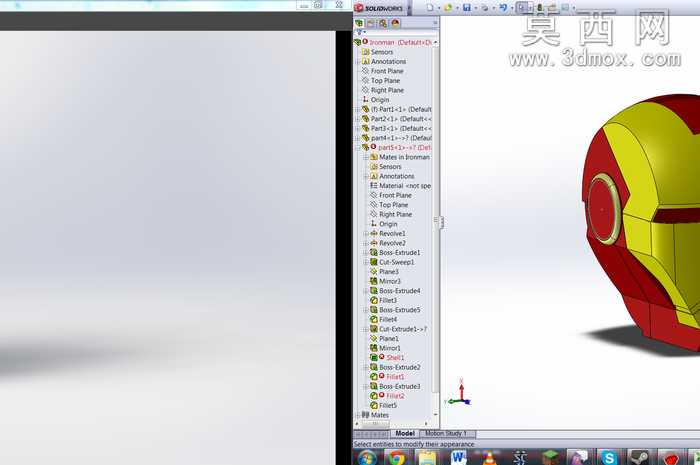The image size is (700, 465).
Task: Select the Boss-Extrude5 feature
Action: [x=395, y=310]
